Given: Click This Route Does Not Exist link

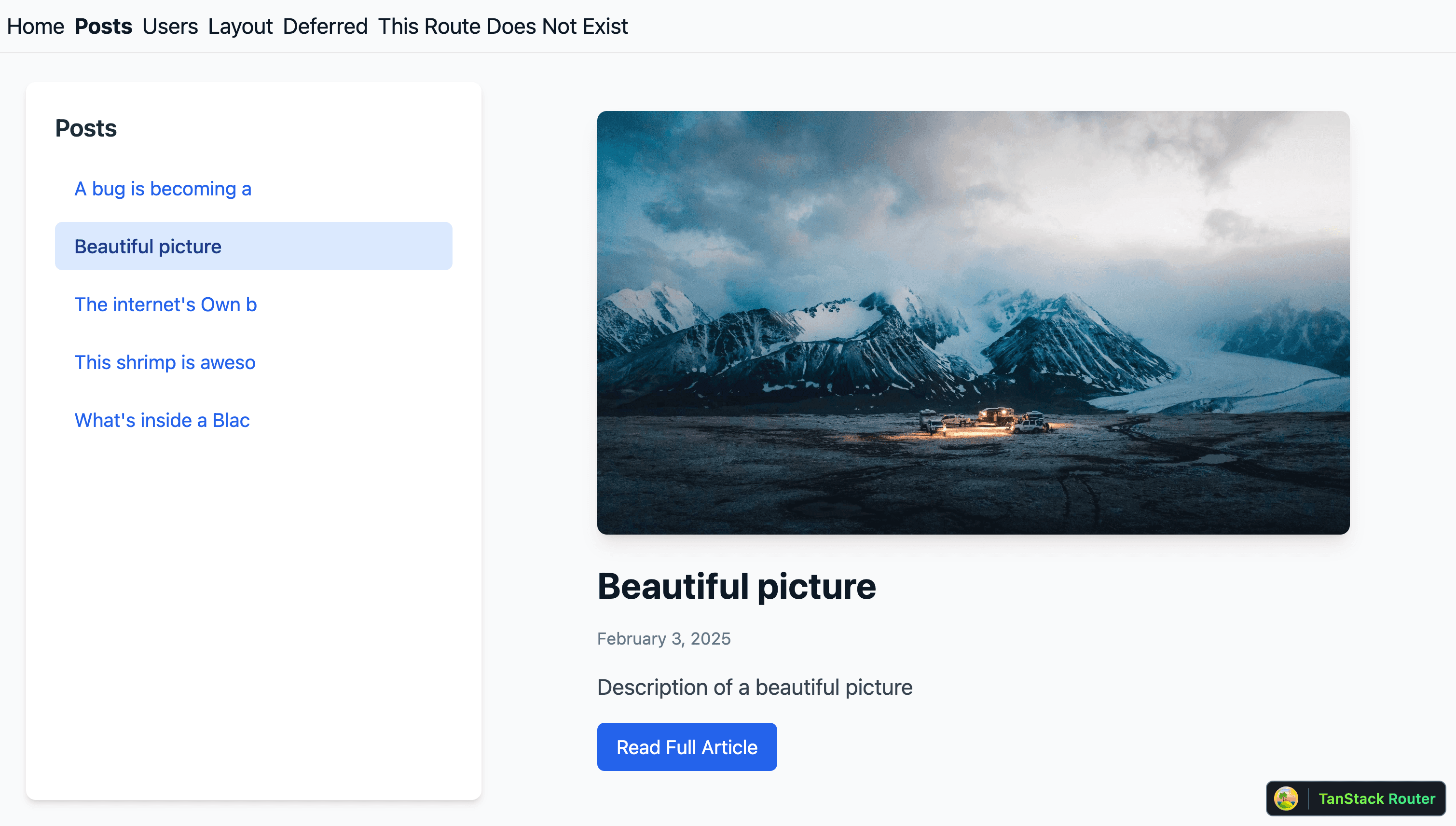Looking at the screenshot, I should click(503, 26).
